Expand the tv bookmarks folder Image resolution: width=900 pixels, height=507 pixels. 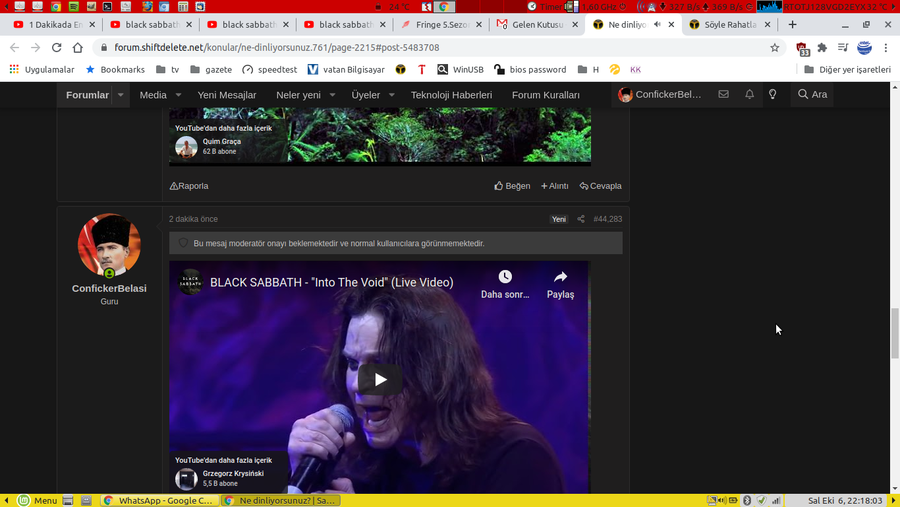pyautogui.click(x=168, y=69)
